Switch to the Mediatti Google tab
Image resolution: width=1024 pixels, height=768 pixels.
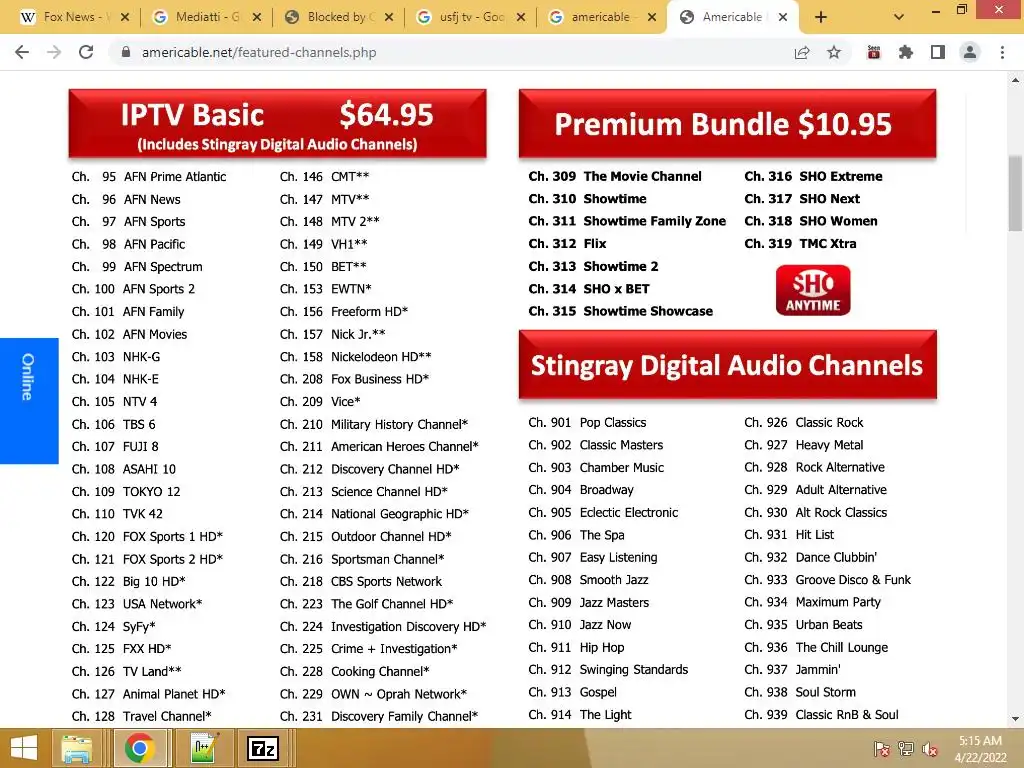point(208,17)
